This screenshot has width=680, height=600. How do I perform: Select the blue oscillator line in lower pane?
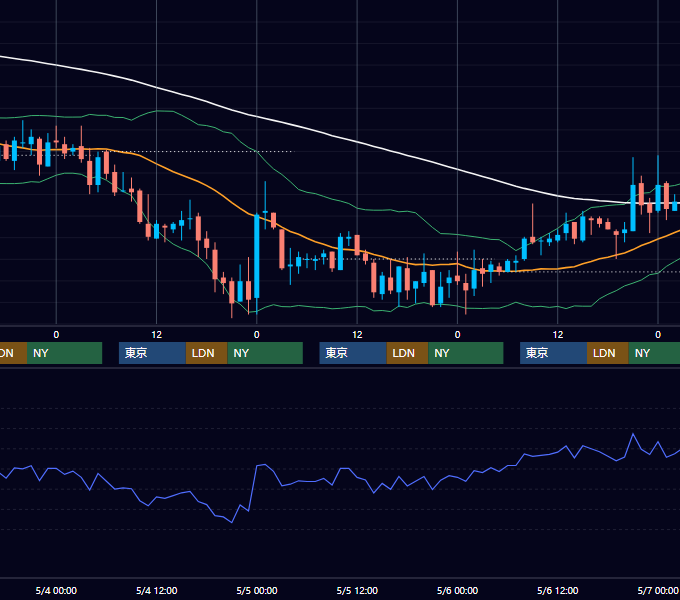340,470
